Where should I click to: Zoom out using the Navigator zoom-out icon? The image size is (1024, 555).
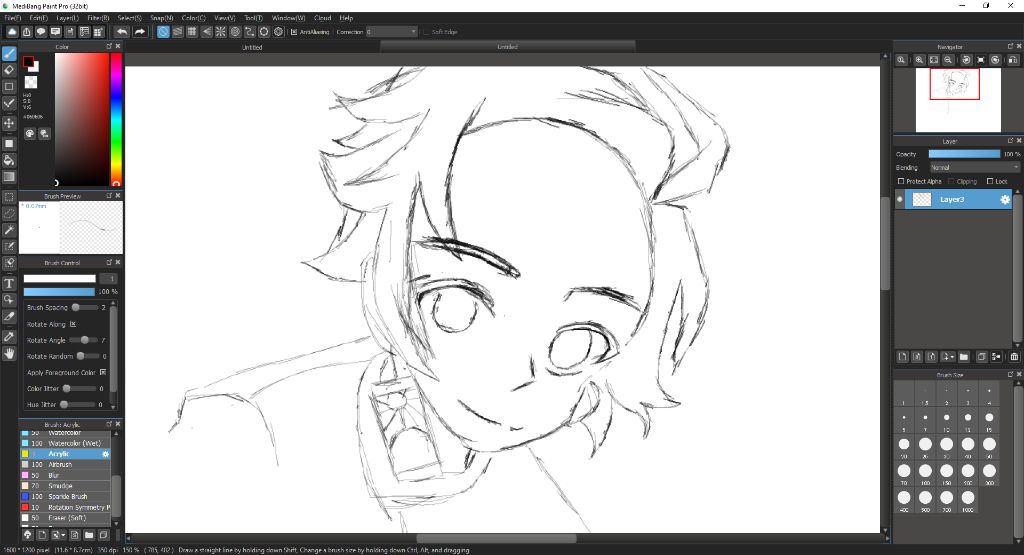(x=948, y=59)
